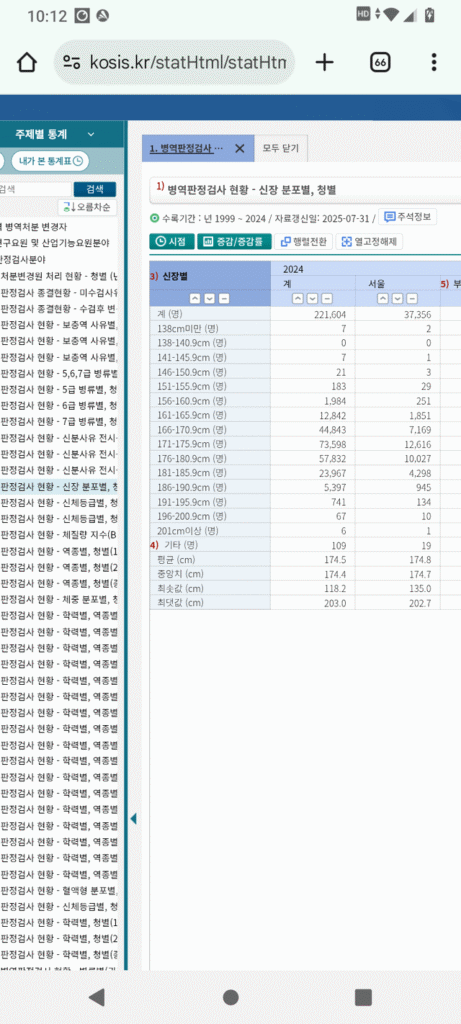The image size is (461, 1024).
Task: Click the 서울 column header label
Action: 377,283
